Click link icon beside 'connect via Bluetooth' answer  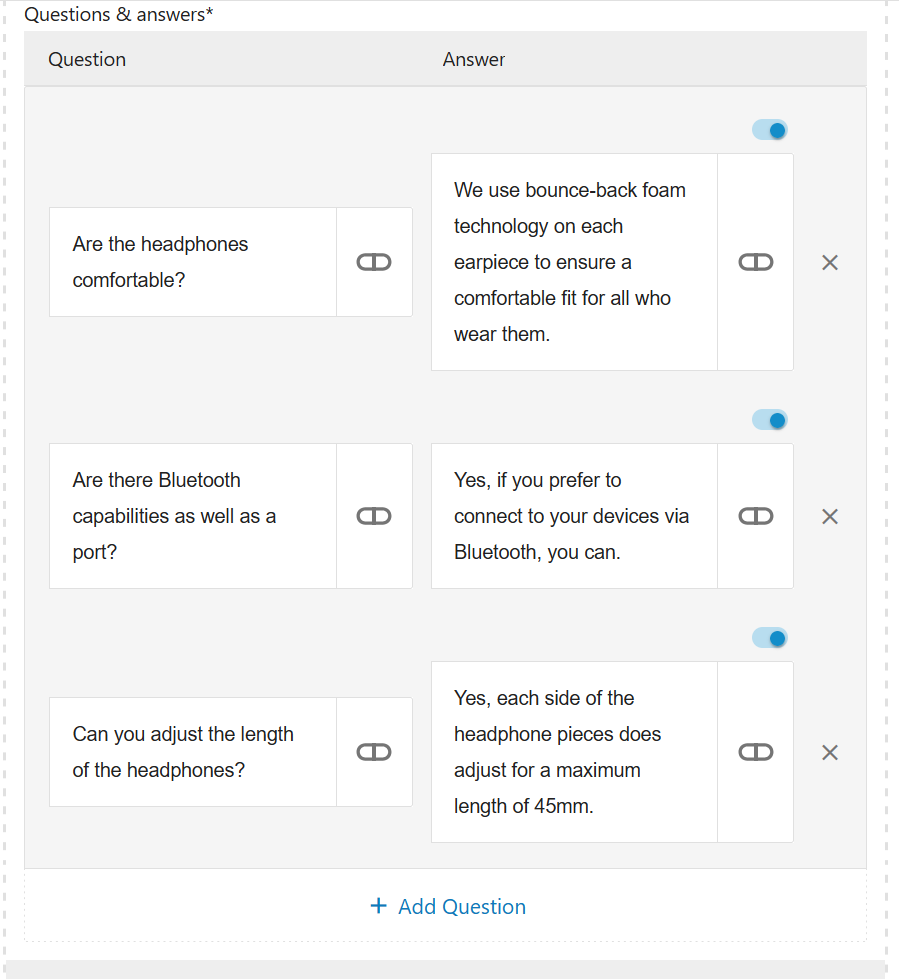click(755, 516)
